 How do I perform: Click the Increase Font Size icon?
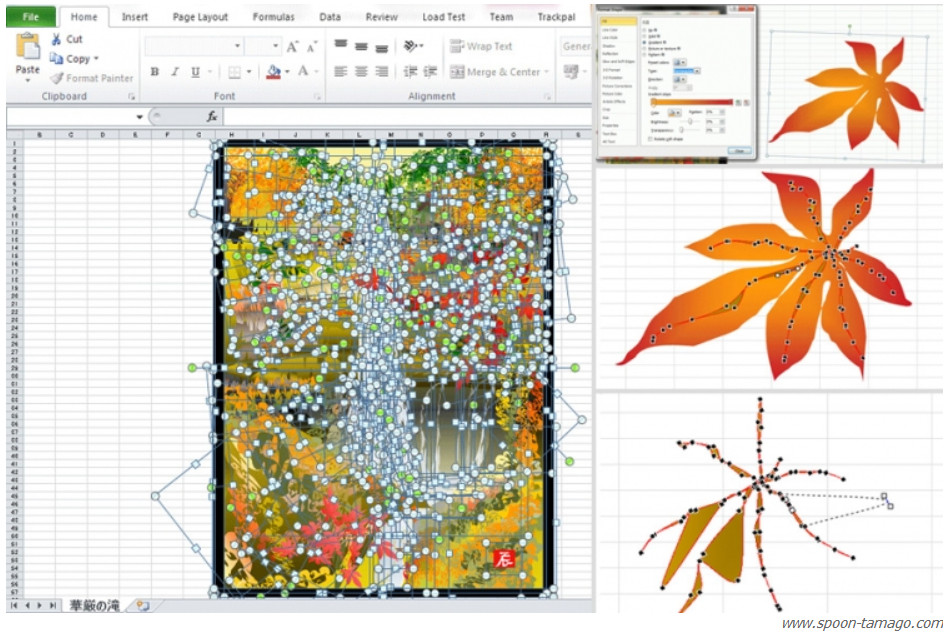point(293,47)
